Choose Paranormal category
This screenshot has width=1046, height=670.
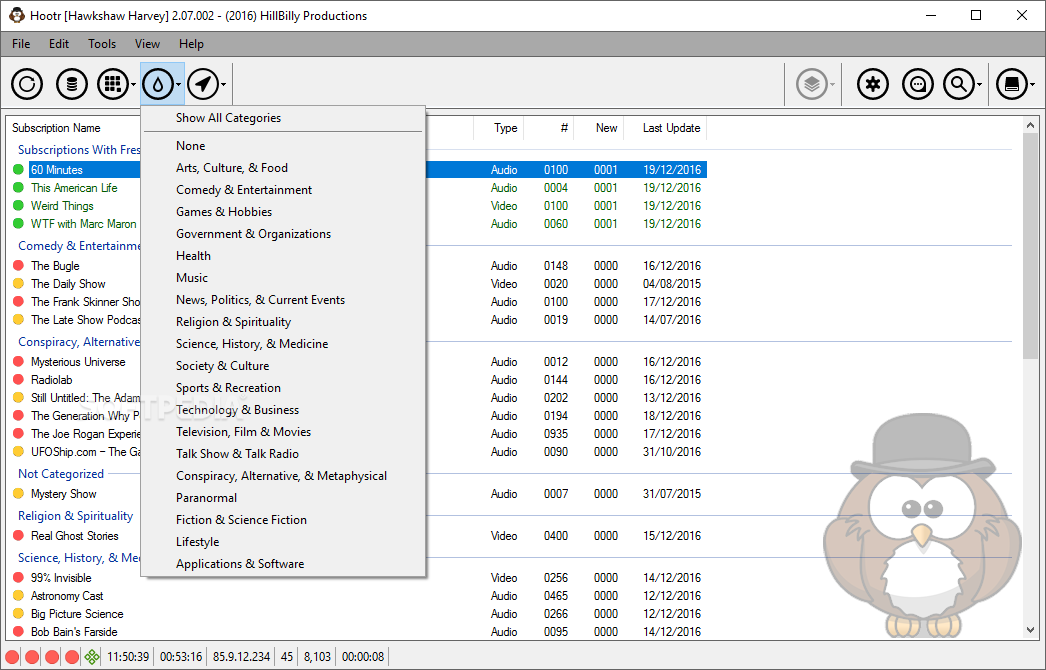coord(283,498)
